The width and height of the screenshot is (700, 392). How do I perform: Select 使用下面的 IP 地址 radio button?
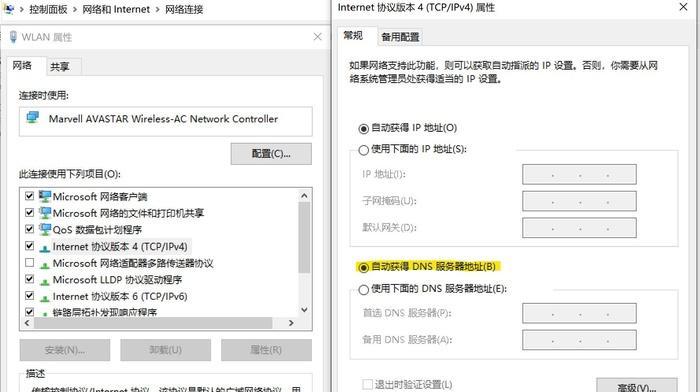point(363,150)
